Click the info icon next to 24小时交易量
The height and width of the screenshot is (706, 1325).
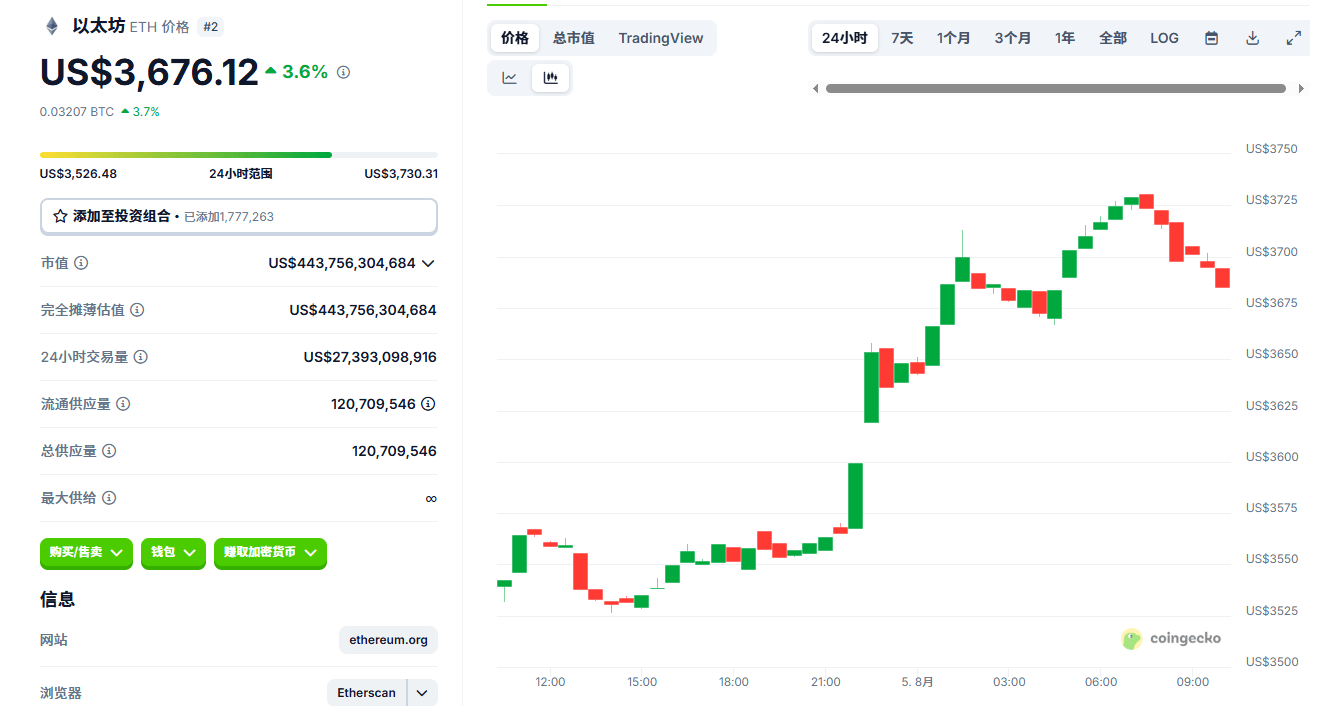[141, 357]
